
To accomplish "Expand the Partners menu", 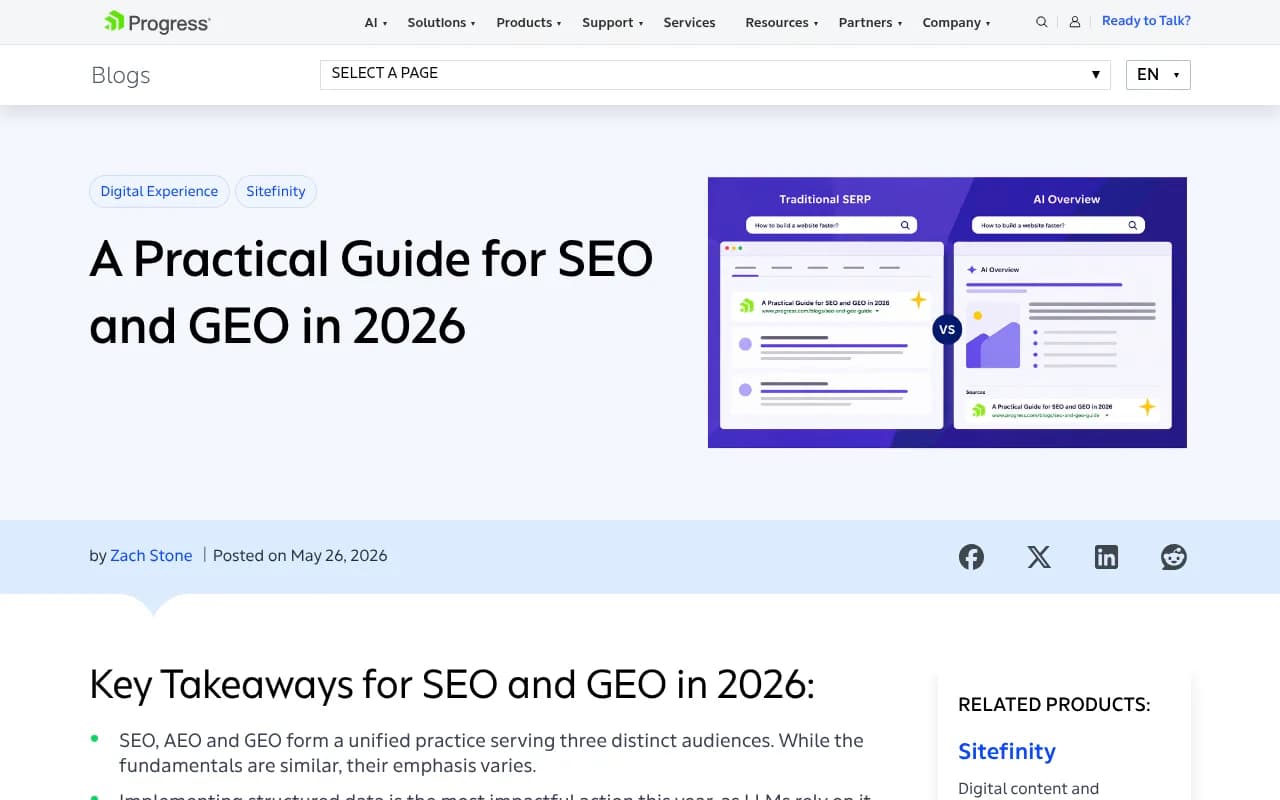I will click(x=871, y=22).
